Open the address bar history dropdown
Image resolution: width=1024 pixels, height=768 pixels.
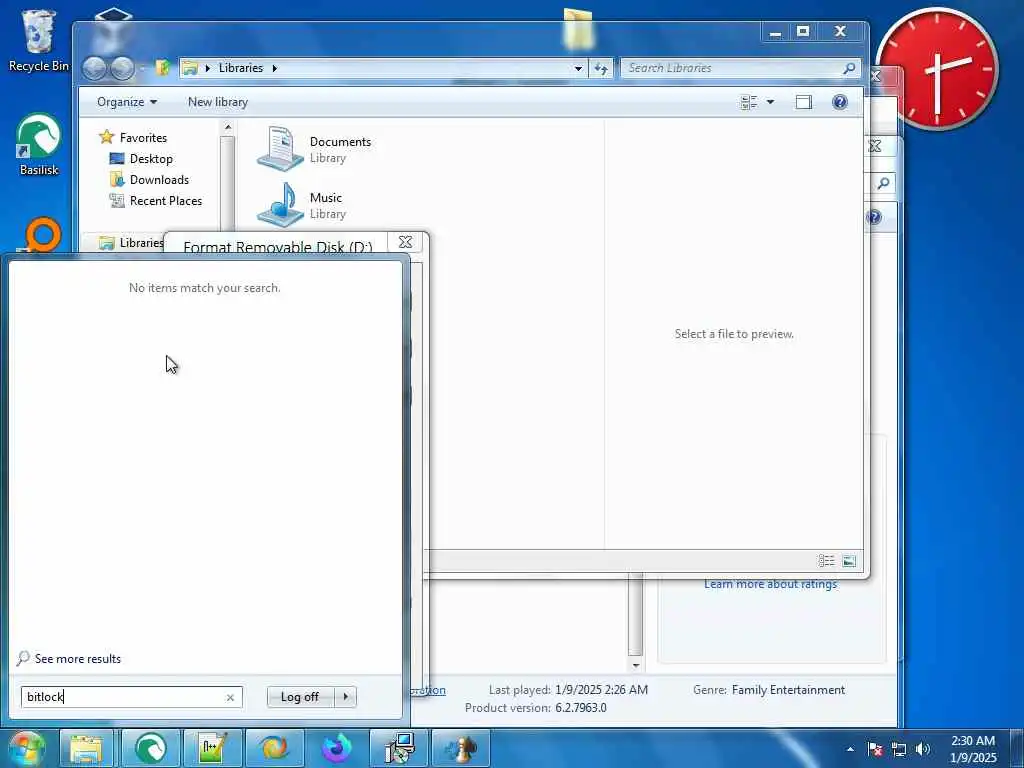tap(578, 68)
